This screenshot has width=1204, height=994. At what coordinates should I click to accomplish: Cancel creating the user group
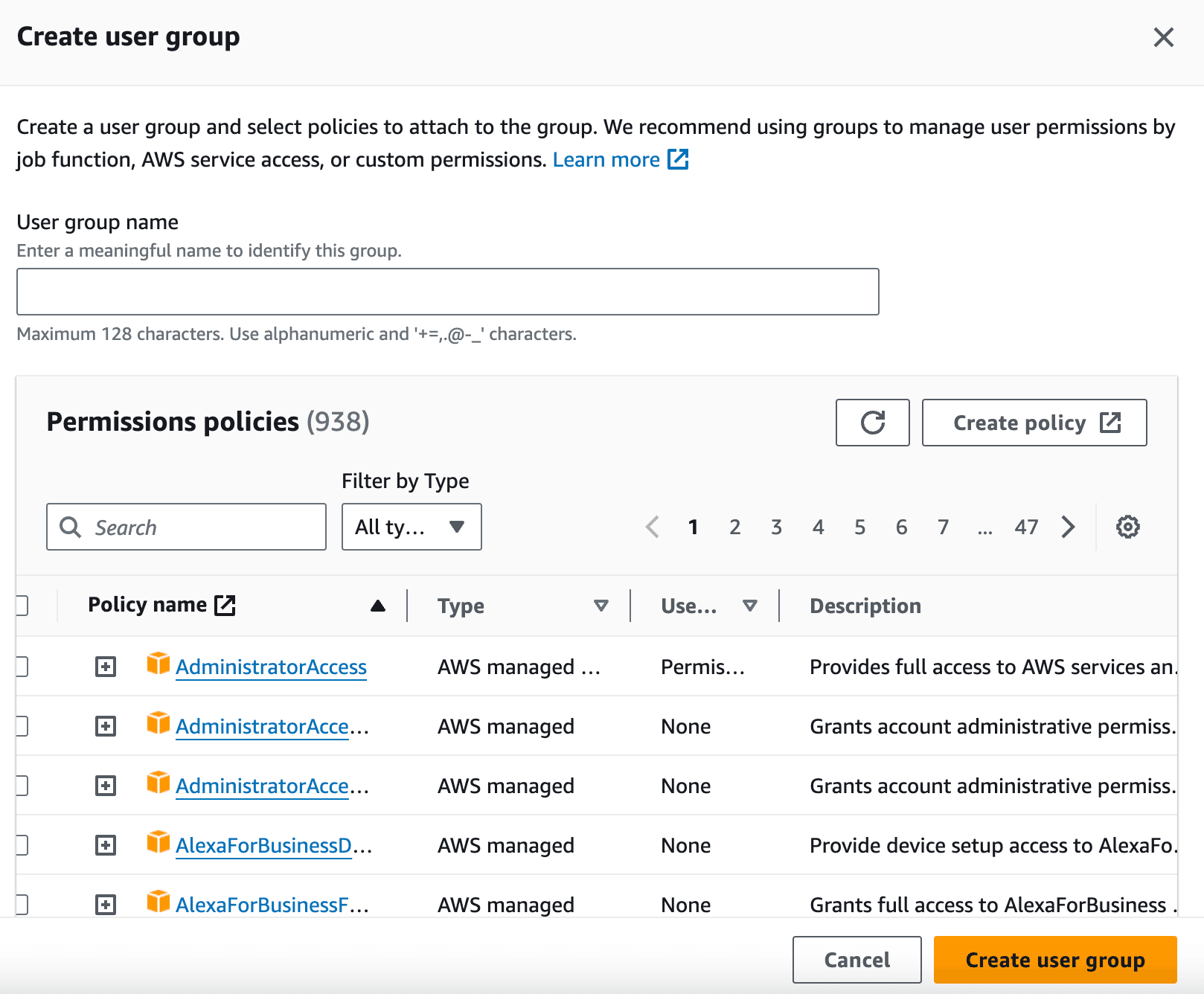(x=856, y=960)
